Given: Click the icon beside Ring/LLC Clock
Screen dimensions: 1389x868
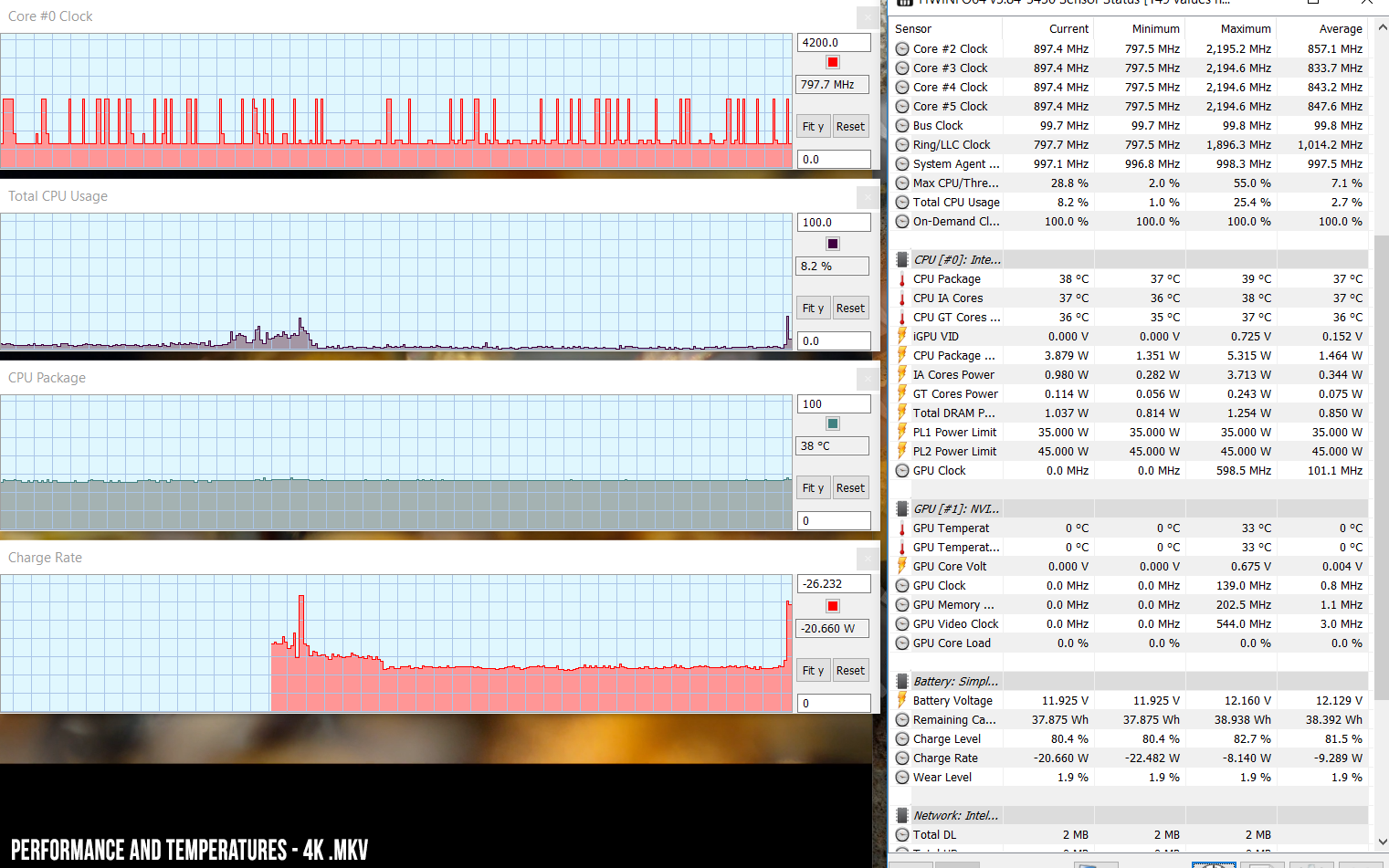Looking at the screenshot, I should pyautogui.click(x=902, y=145).
